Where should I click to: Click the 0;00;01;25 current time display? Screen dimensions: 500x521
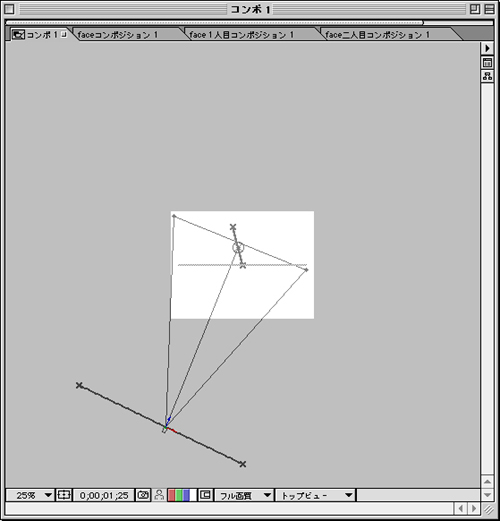[x=104, y=495]
